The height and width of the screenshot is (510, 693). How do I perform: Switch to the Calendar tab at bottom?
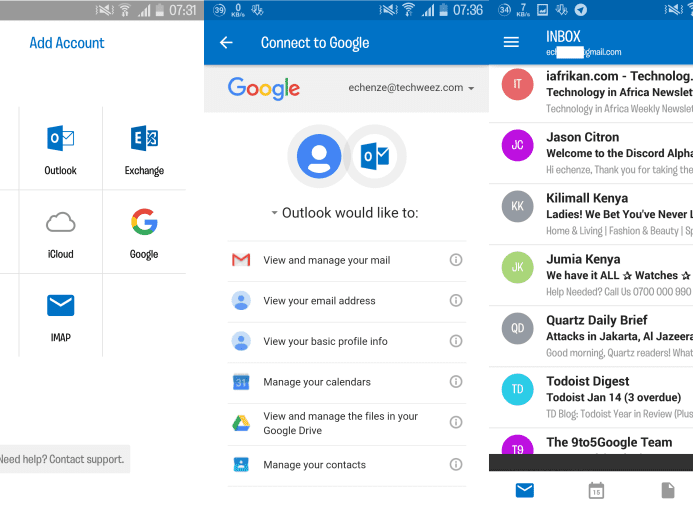[x=596, y=490]
